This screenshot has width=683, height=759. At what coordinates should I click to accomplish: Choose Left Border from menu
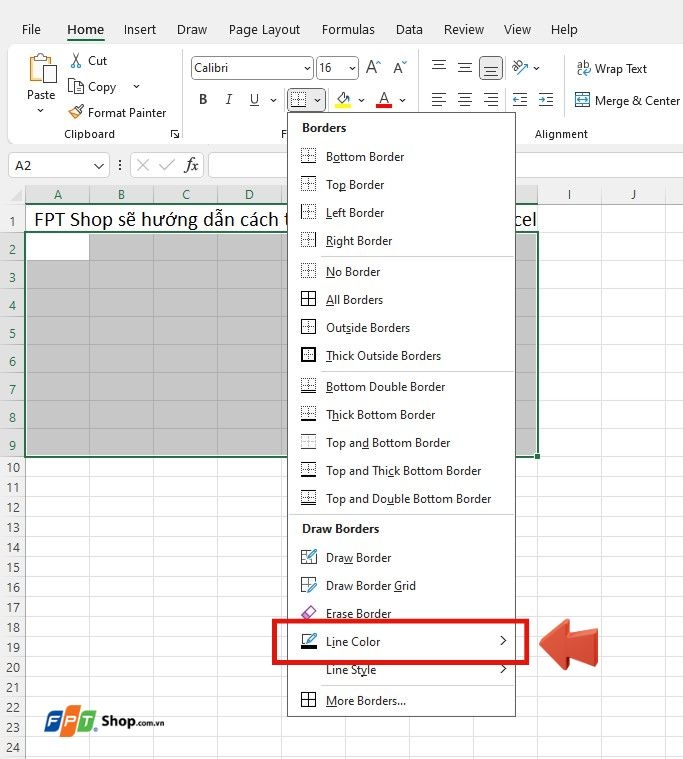(x=401, y=213)
